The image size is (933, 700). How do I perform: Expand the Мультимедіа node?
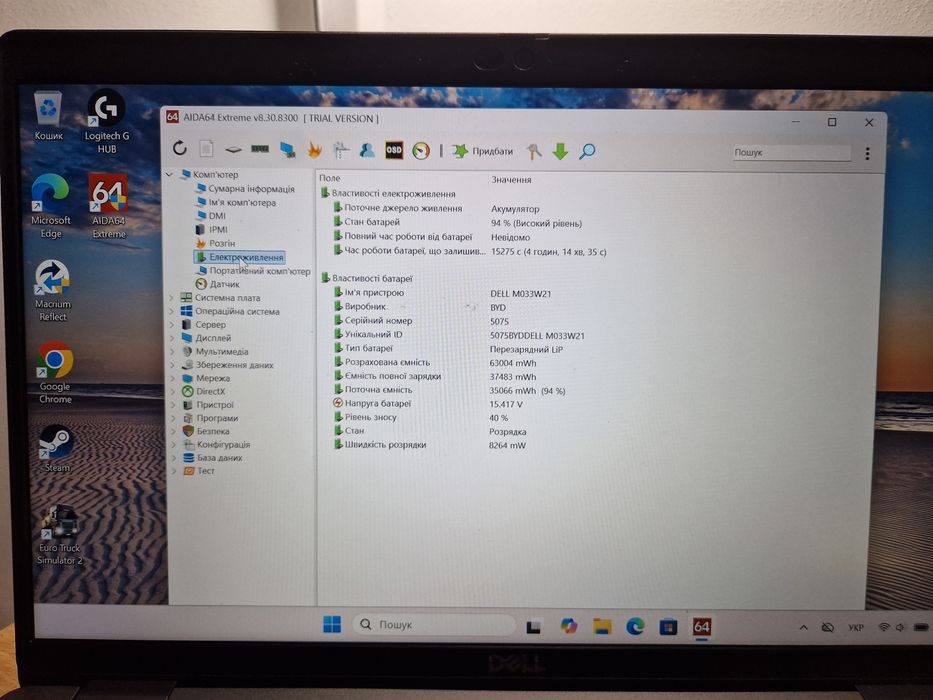tap(172, 351)
